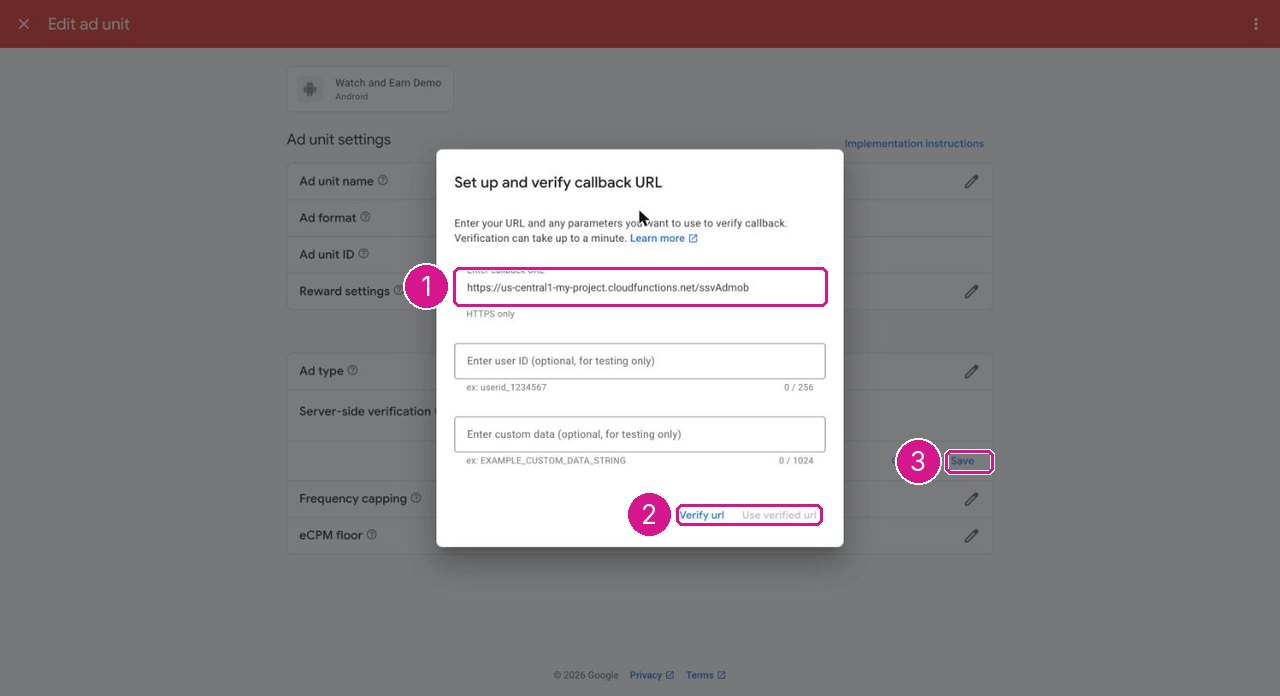Click the example userid_1234567 hint
1280x696 pixels.
506,387
